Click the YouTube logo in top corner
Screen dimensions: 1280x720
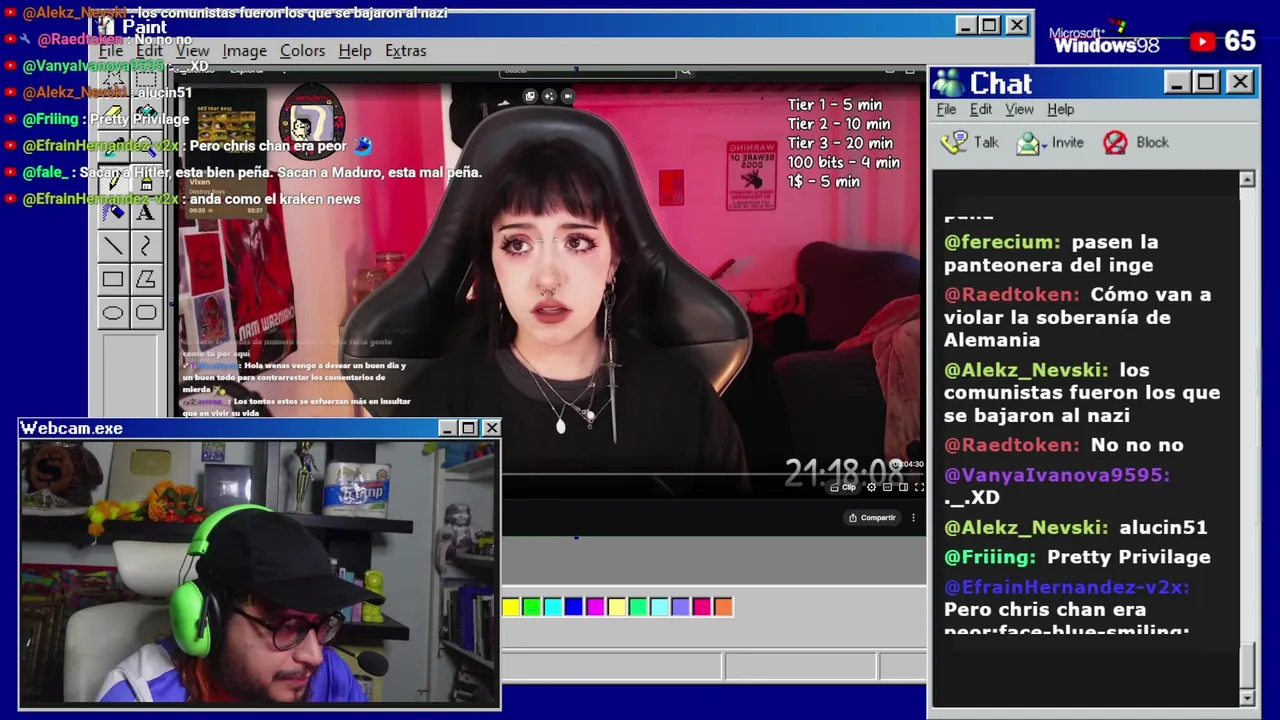click(1202, 41)
